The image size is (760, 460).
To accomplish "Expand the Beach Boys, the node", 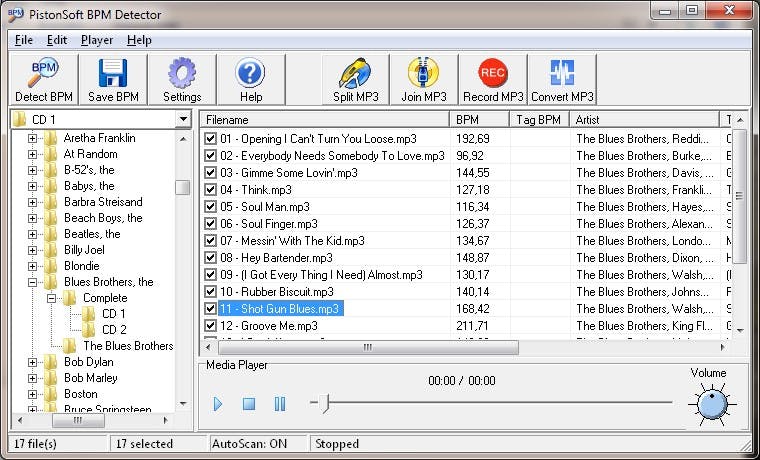I will coord(32,218).
